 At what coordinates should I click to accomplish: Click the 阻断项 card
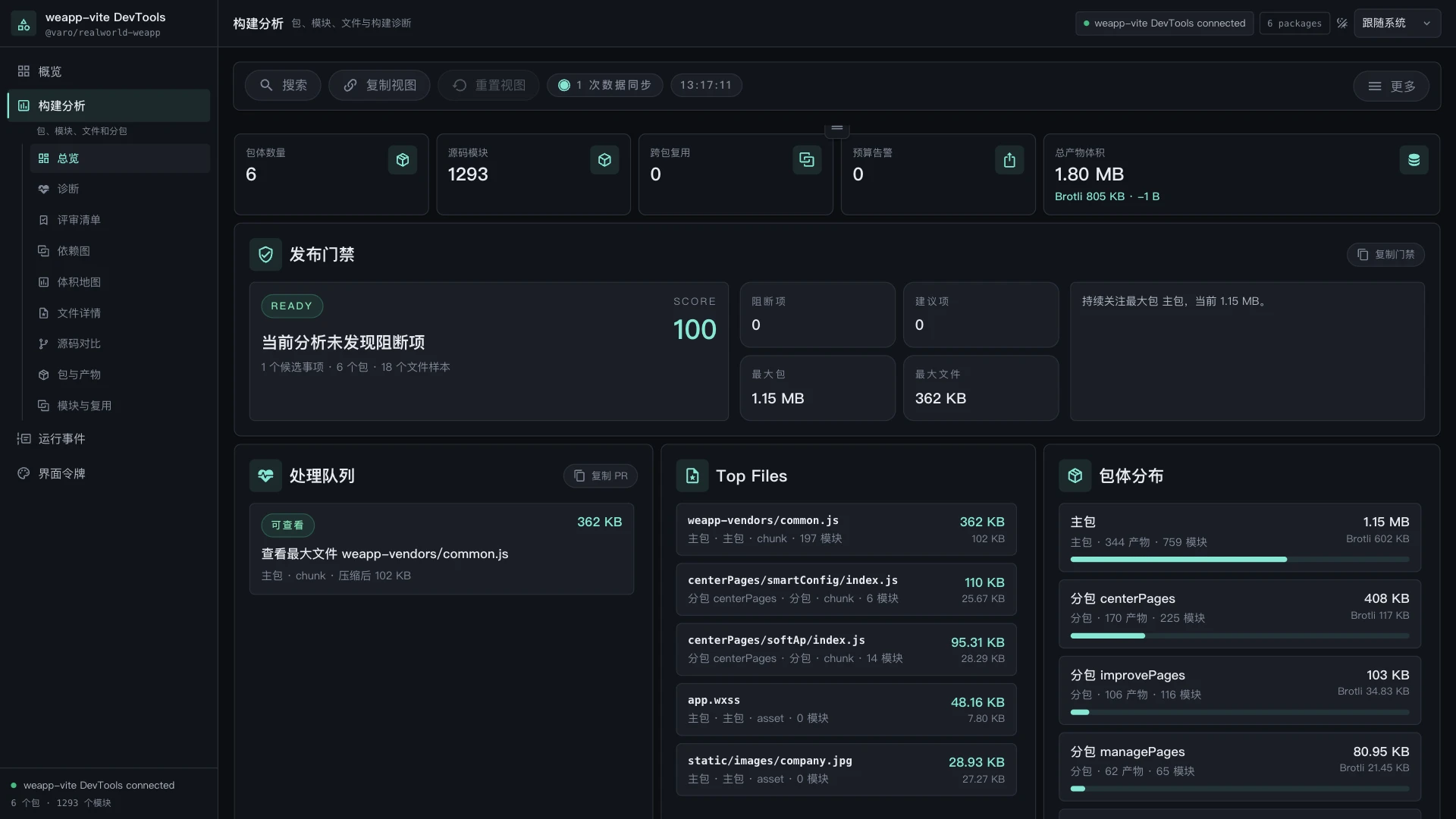coord(817,315)
